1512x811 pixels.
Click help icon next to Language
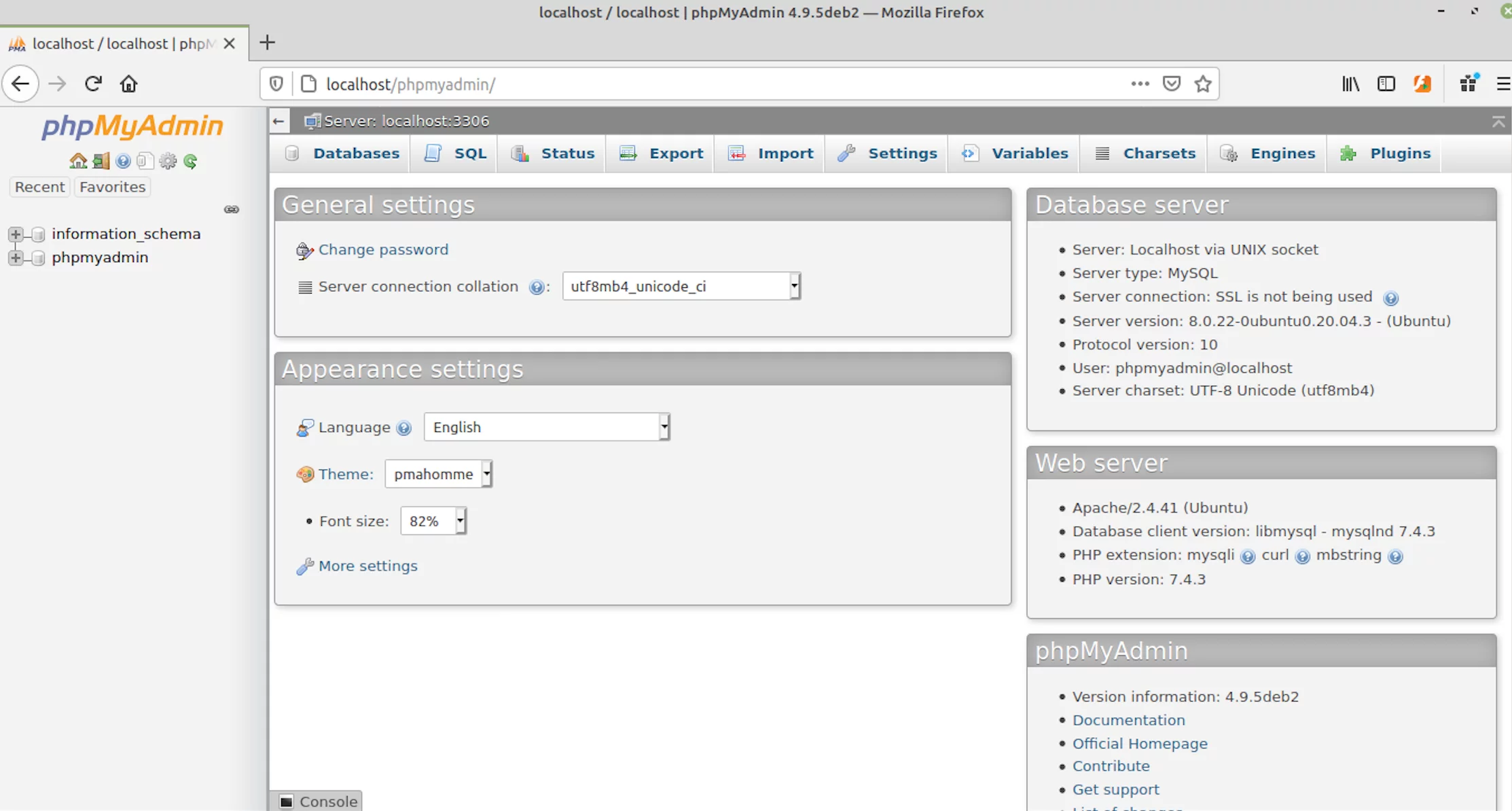[403, 428]
